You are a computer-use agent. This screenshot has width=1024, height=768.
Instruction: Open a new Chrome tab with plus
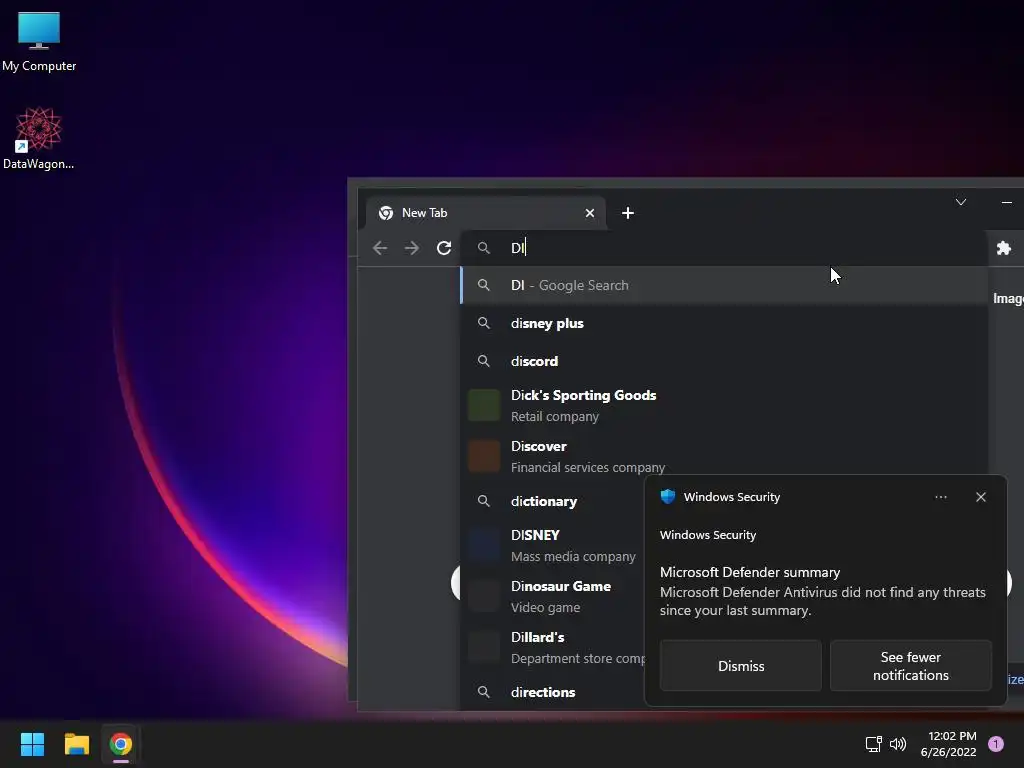point(628,213)
